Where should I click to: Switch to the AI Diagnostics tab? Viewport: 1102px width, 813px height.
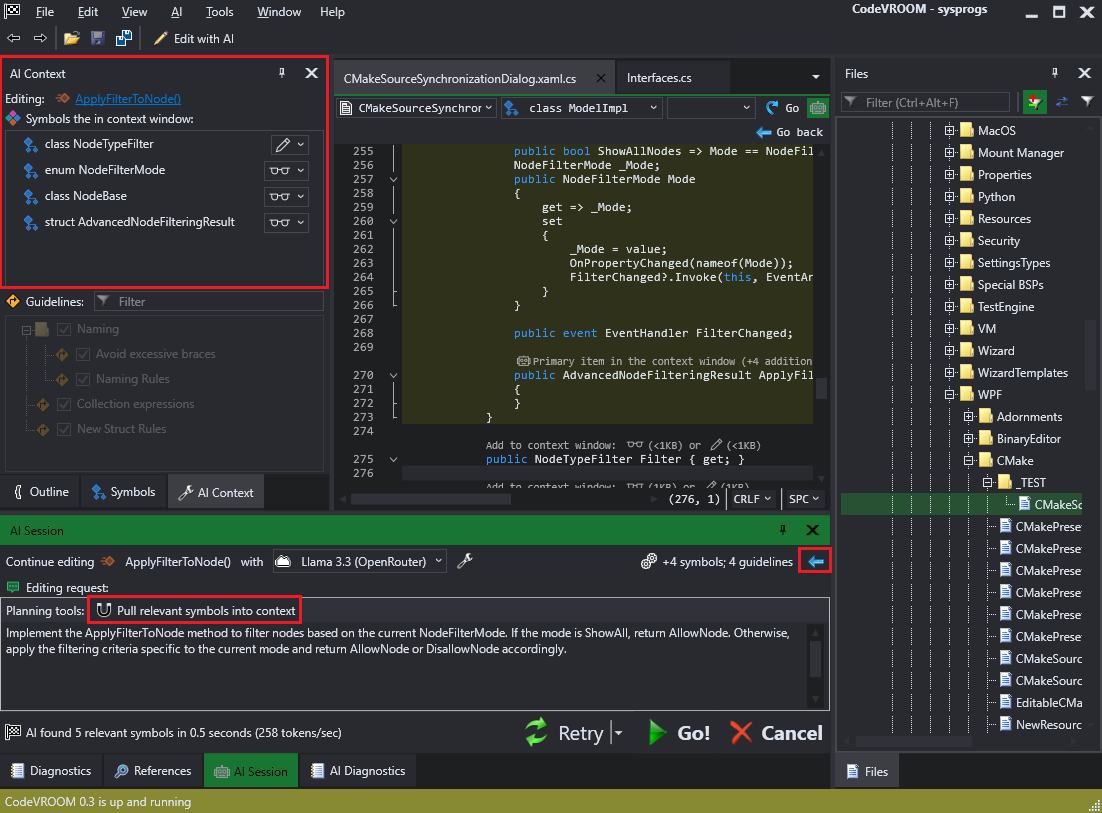click(x=358, y=771)
